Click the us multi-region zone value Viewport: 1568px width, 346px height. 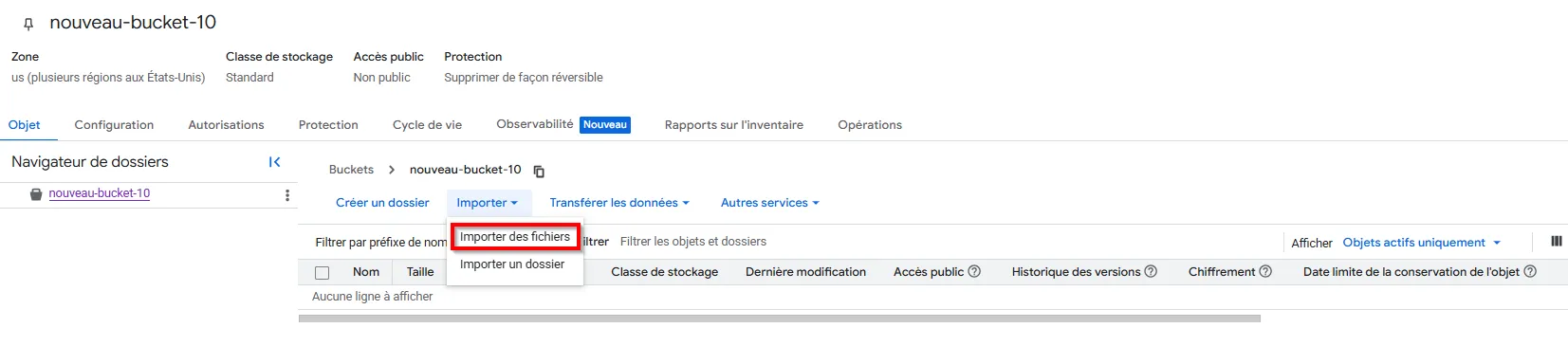(x=108, y=78)
